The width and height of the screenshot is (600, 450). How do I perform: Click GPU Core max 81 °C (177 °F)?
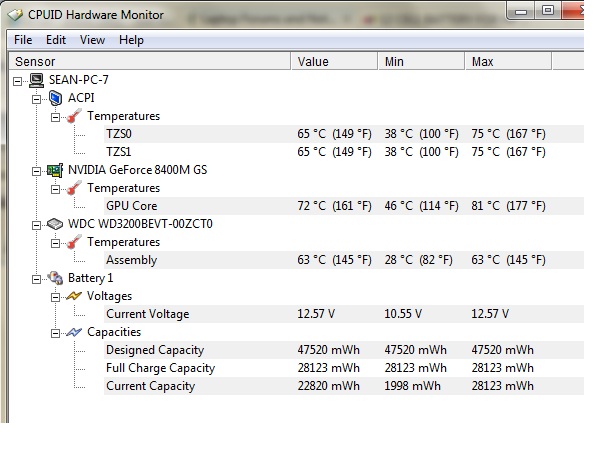click(x=508, y=206)
